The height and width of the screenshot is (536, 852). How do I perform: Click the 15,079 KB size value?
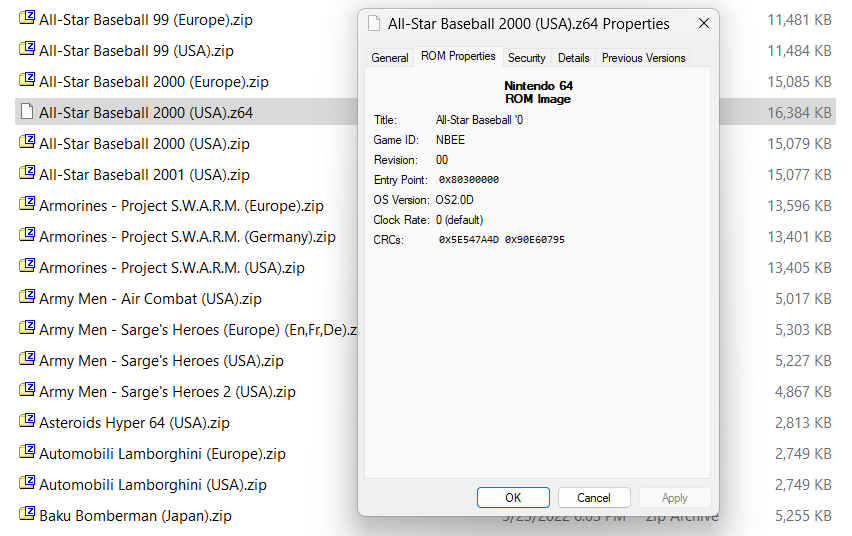point(799,144)
